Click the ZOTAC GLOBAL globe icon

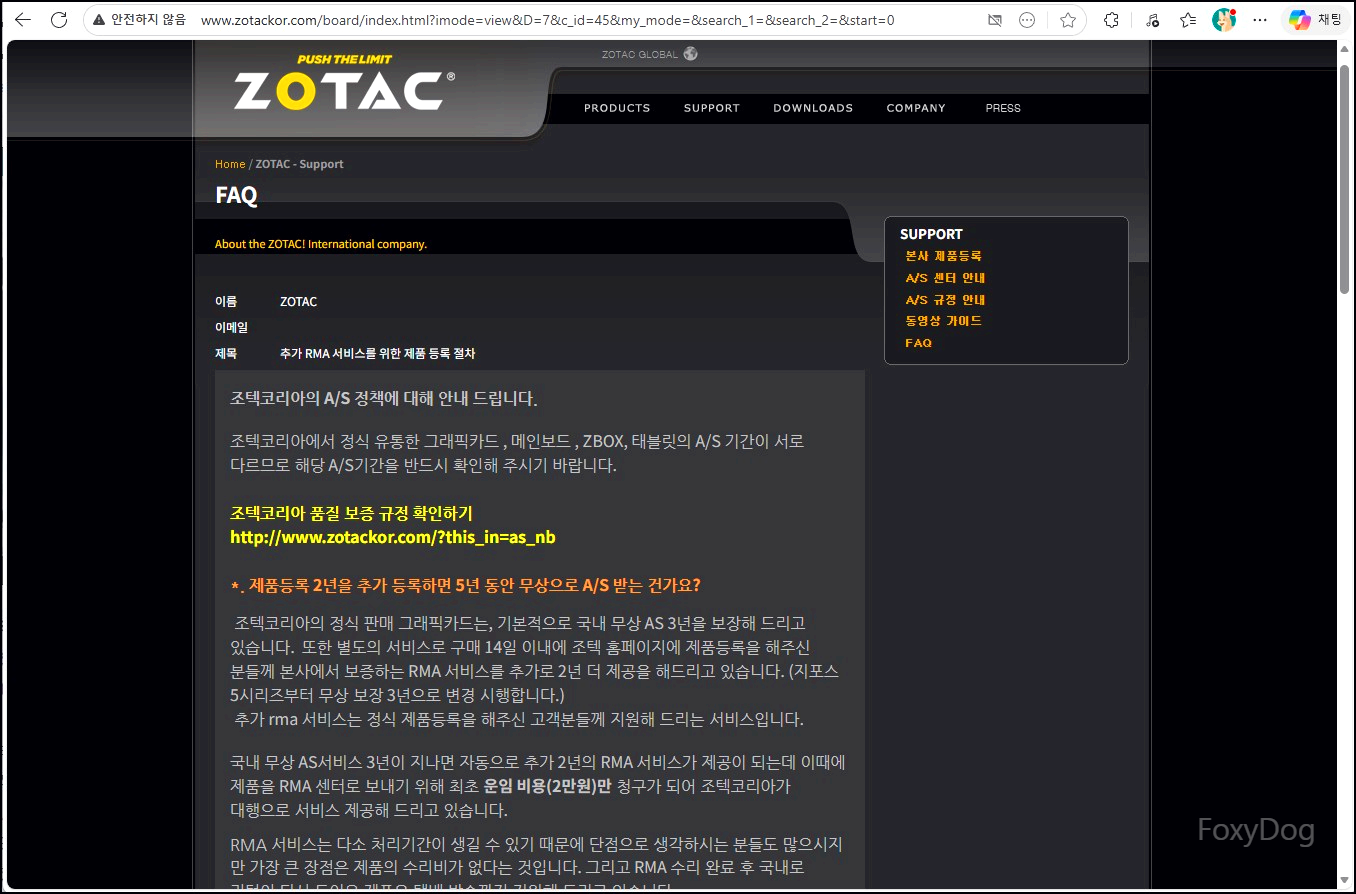[690, 54]
